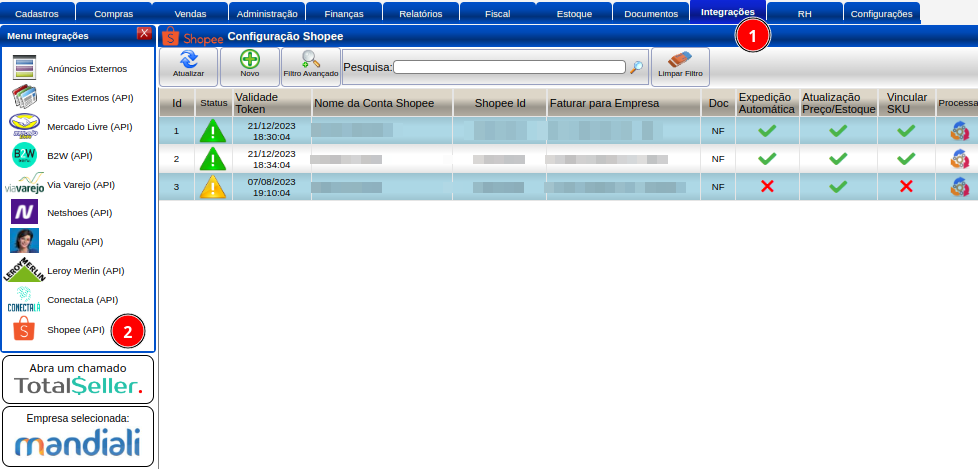Open the Estoque tab
The height and width of the screenshot is (469, 978).
pos(574,13)
